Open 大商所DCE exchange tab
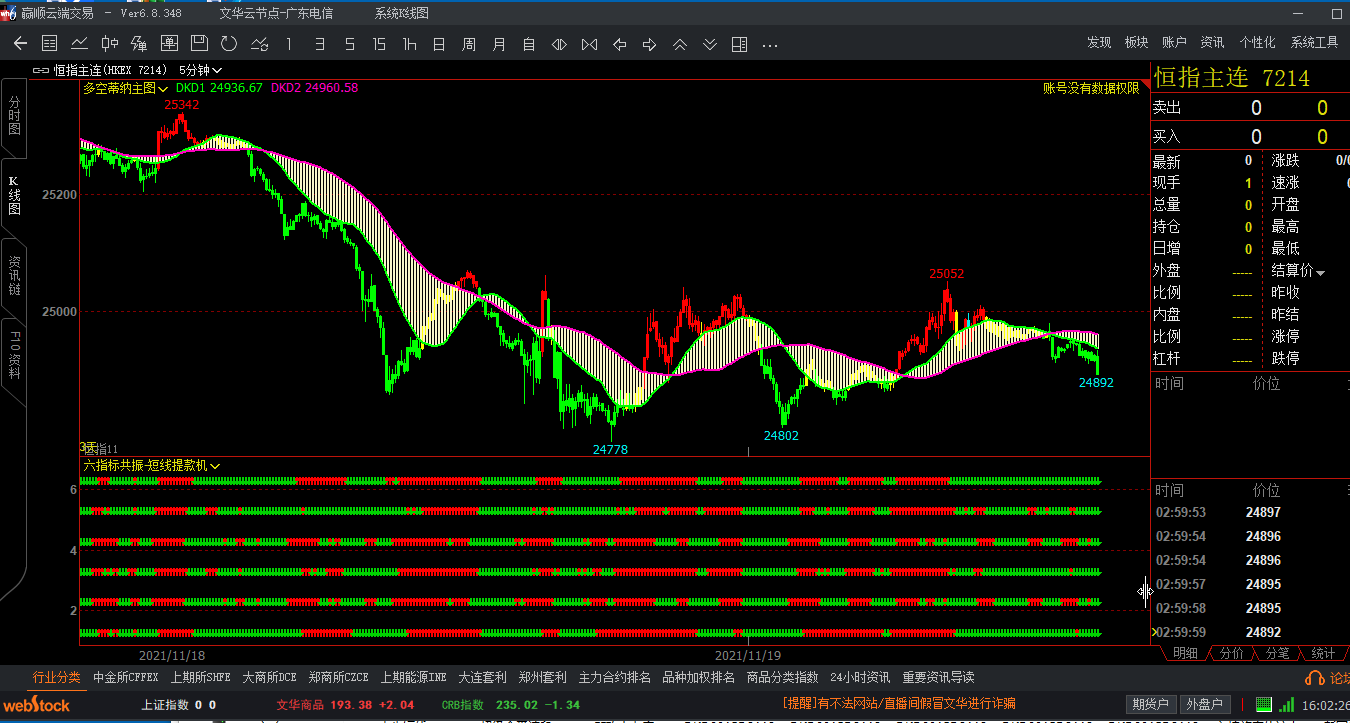This screenshot has height=723, width=1350. [x=269, y=677]
